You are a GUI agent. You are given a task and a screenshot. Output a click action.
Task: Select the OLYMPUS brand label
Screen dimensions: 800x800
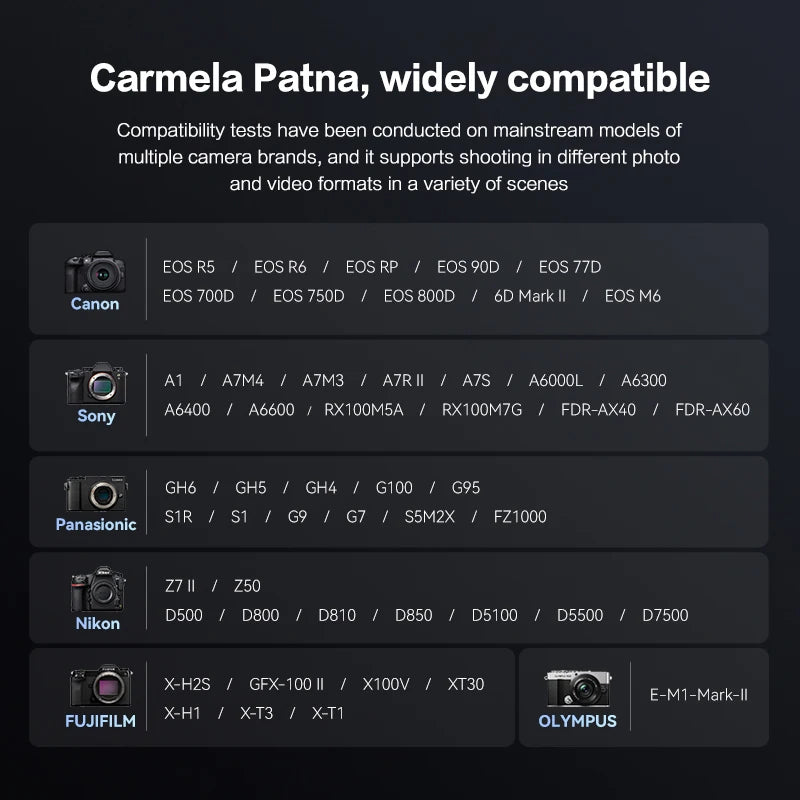578,721
